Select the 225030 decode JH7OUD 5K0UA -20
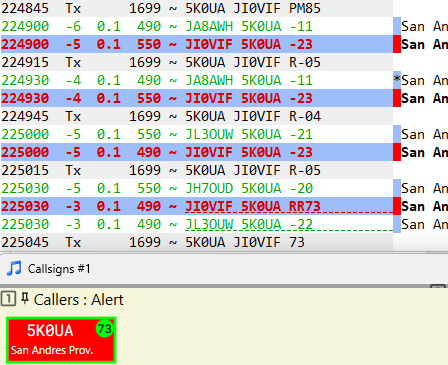This screenshot has width=448, height=365. pos(197,188)
